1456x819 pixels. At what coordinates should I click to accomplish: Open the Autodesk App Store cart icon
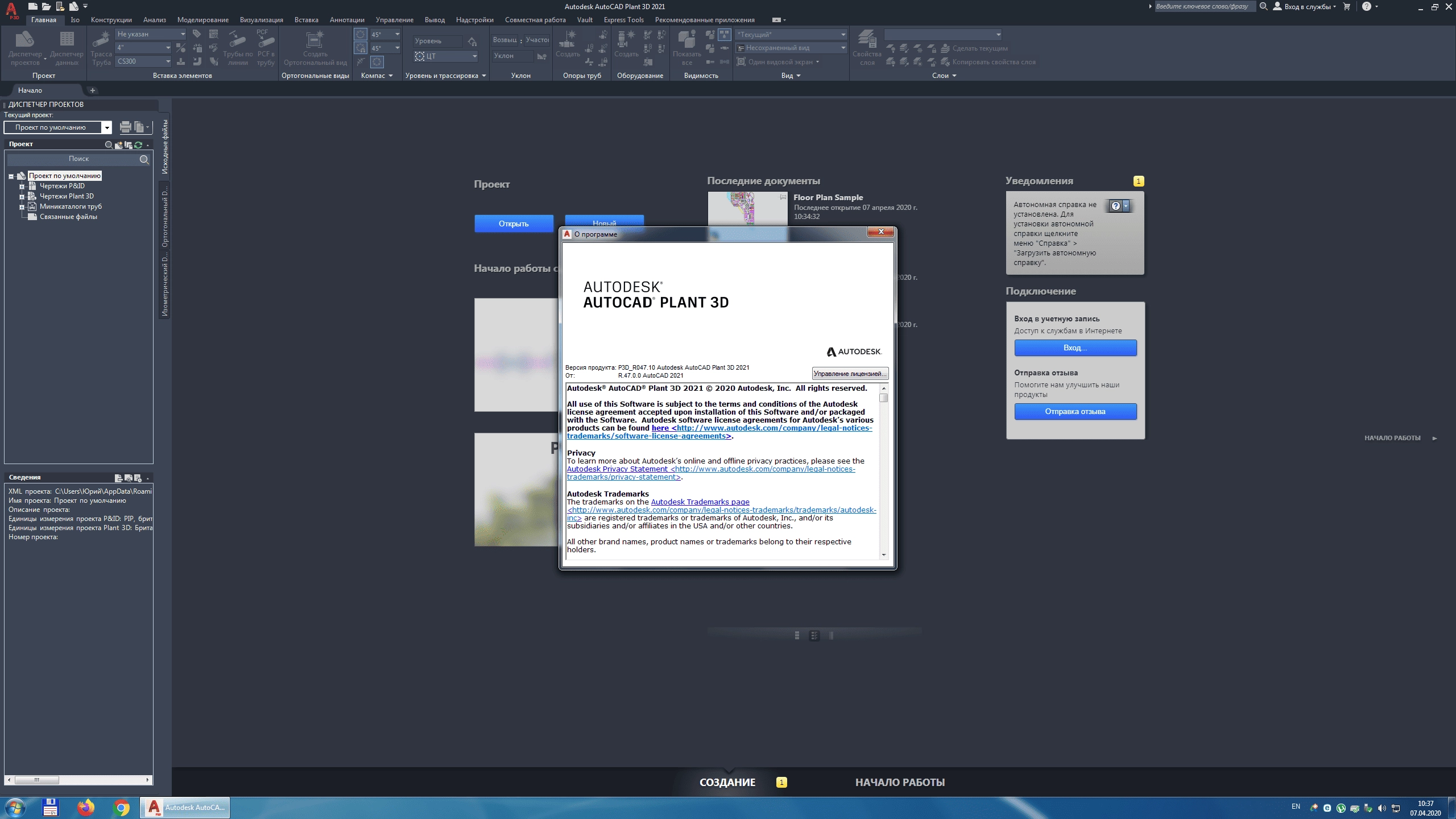tap(1346, 6)
